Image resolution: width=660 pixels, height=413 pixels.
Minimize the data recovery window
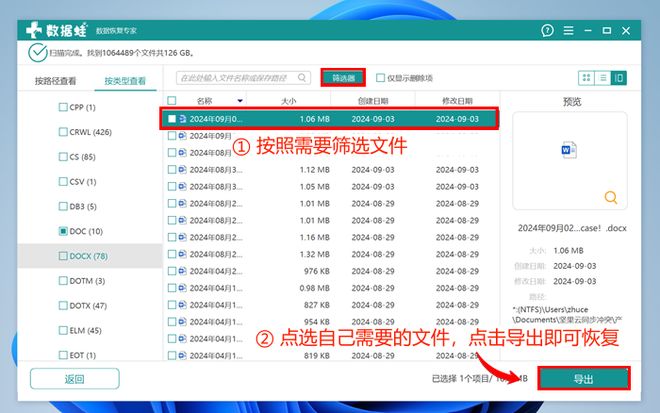coord(588,30)
